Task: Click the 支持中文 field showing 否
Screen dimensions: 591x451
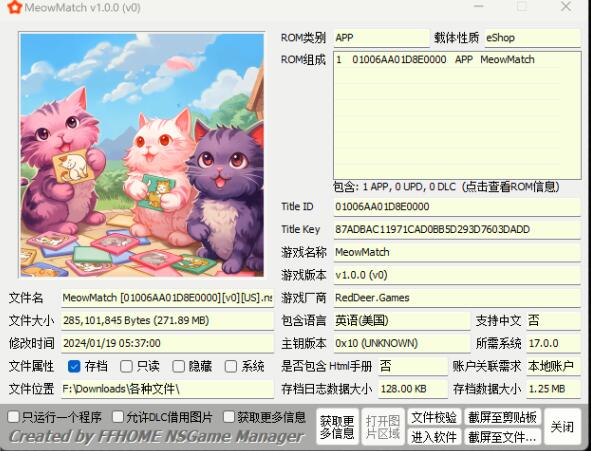Action: click(x=553, y=321)
